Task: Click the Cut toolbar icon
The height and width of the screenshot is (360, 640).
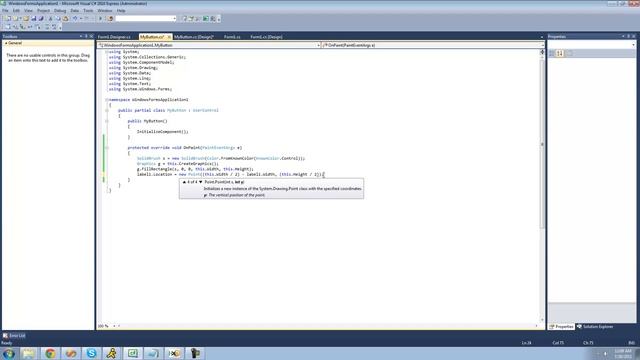Action: [x=51, y=18]
